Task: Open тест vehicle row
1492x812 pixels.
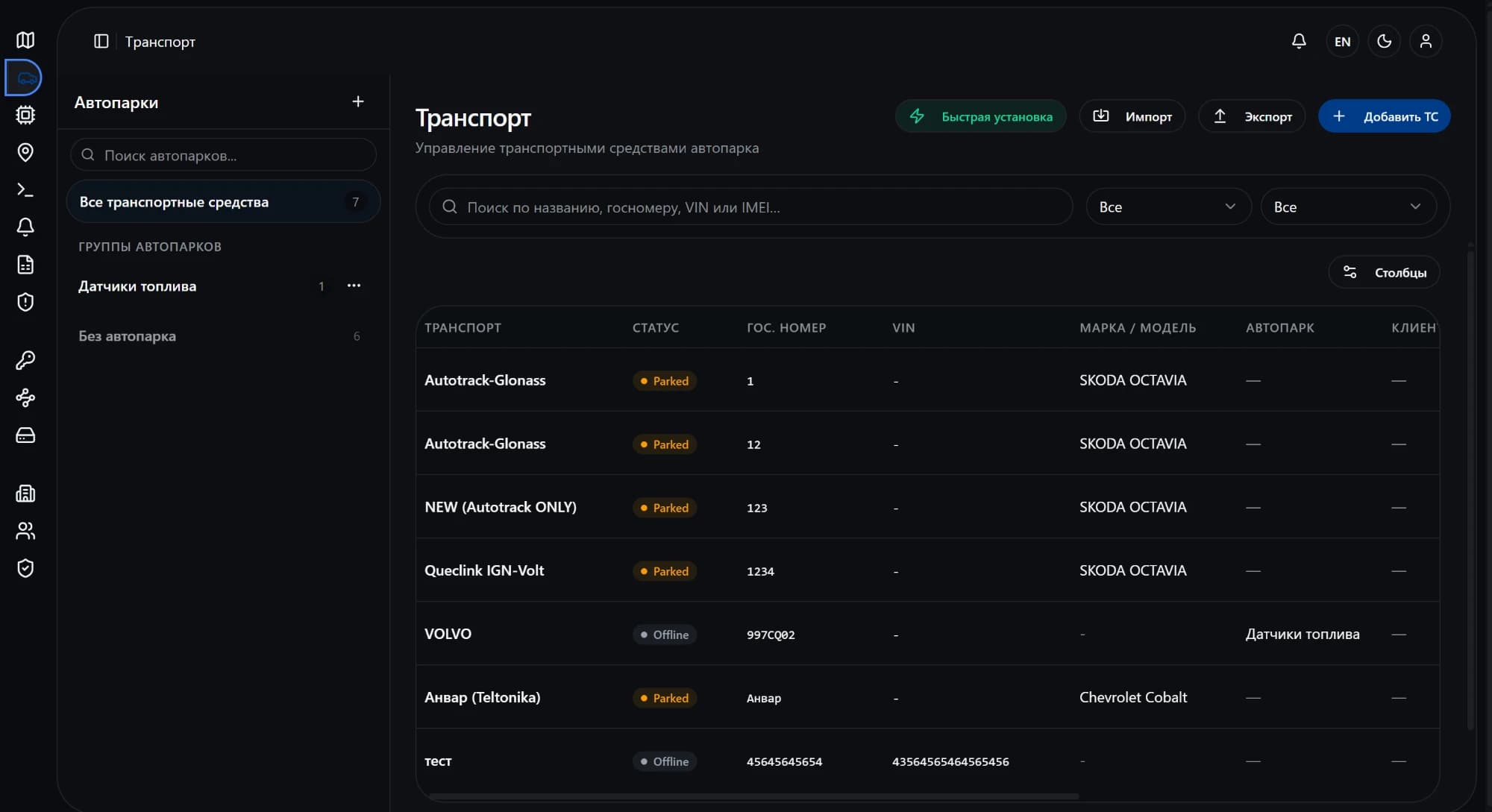Action: pos(927,761)
